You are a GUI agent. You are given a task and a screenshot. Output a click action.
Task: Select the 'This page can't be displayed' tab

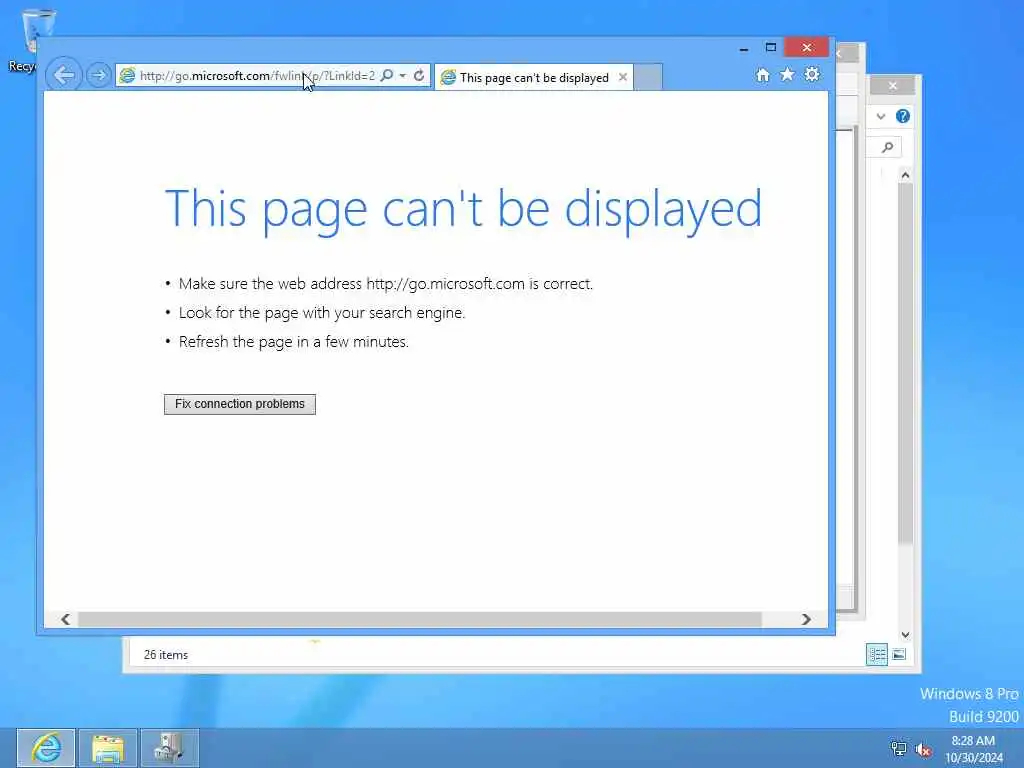(534, 78)
